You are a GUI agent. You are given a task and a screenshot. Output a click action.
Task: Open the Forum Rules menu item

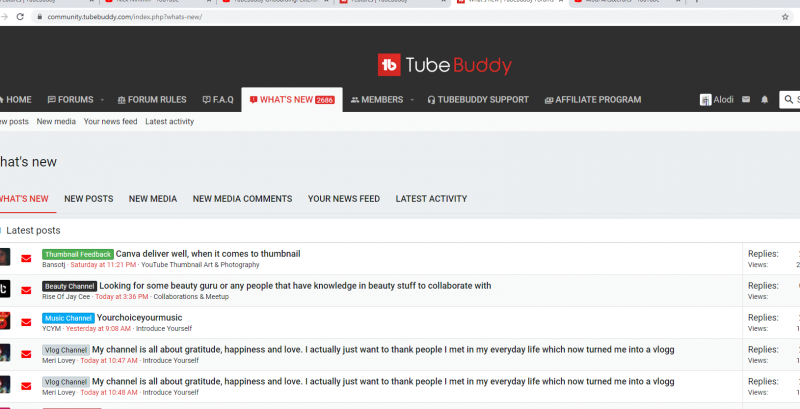coord(152,100)
